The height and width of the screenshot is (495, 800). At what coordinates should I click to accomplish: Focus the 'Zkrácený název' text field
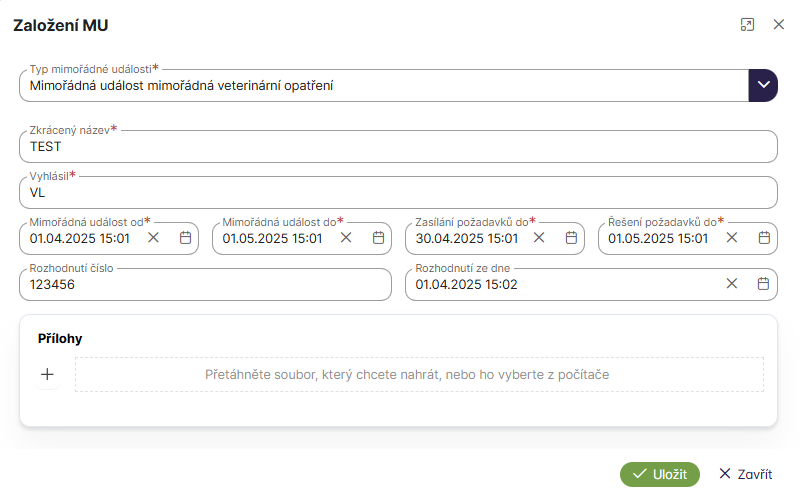point(398,146)
